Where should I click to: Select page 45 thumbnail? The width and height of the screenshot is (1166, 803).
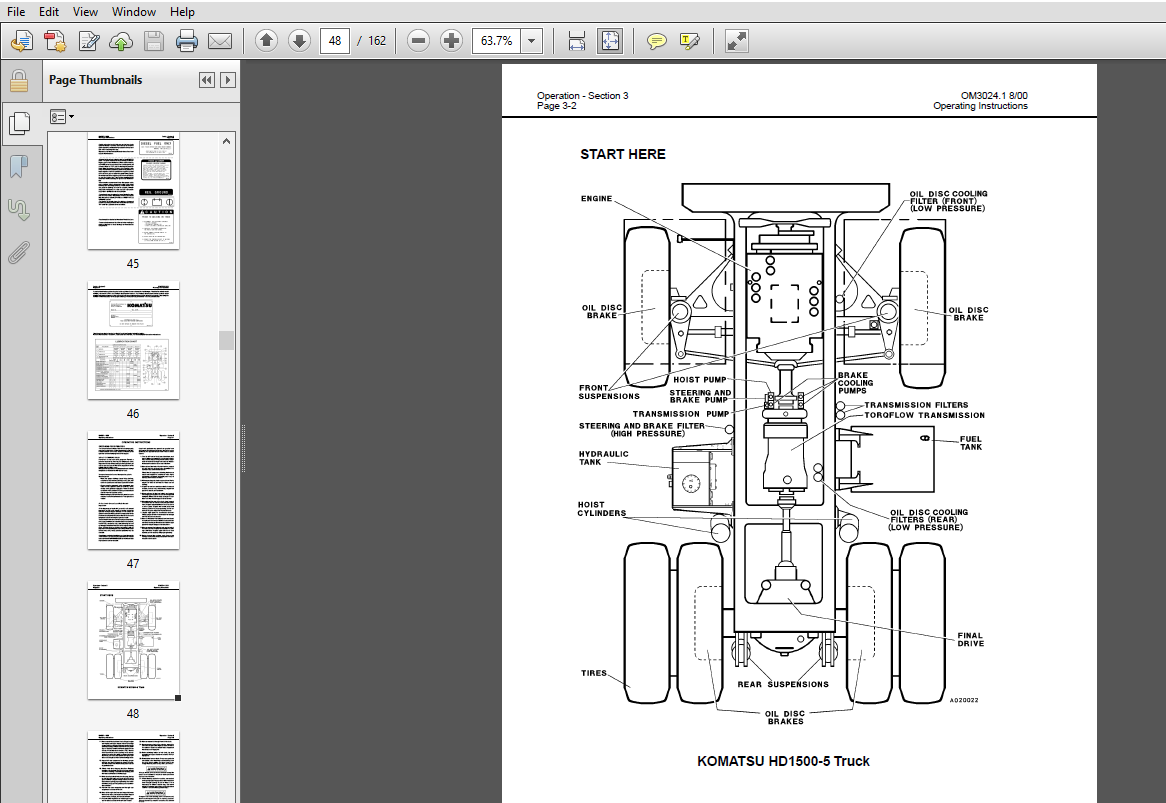(x=134, y=192)
